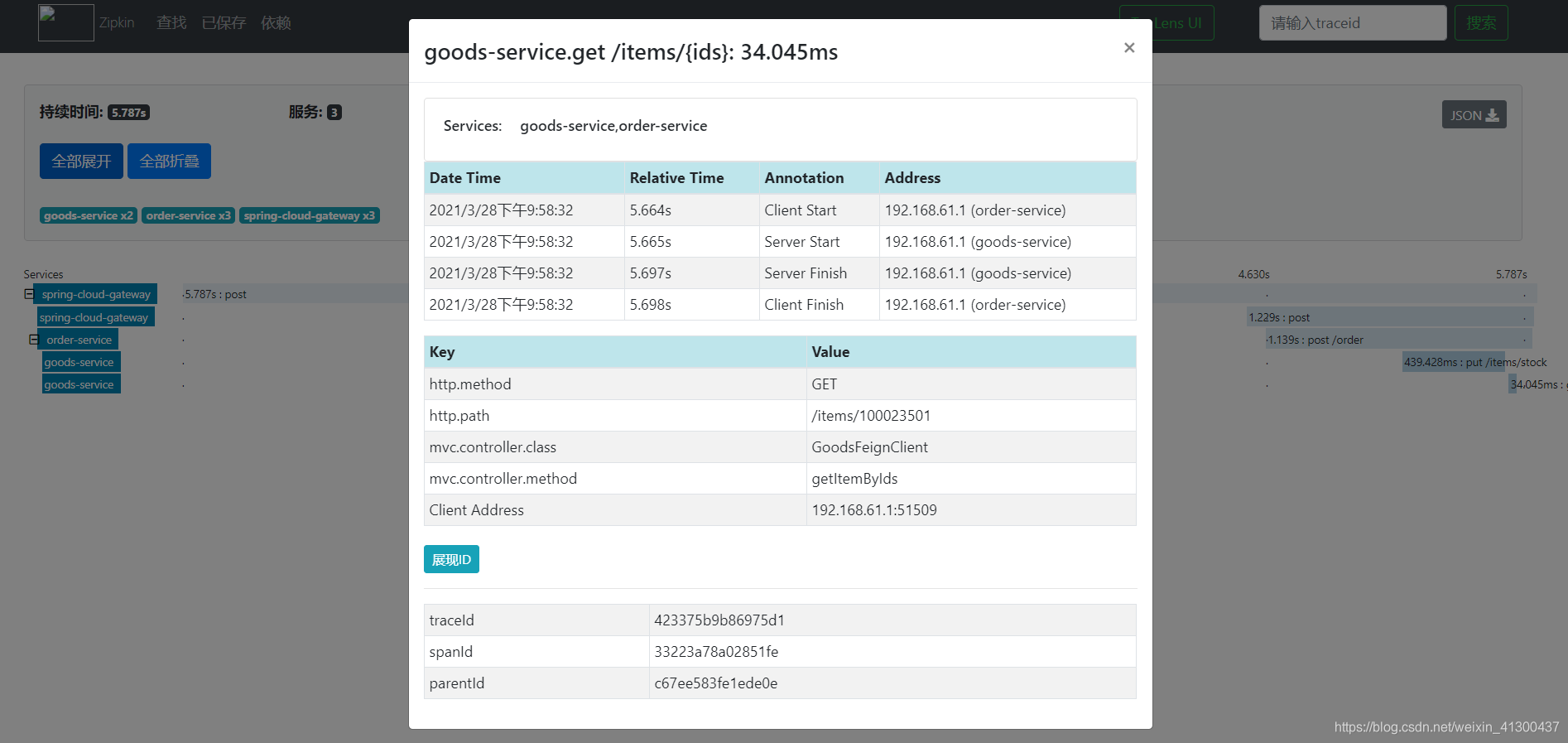This screenshot has width=1568, height=743.
Task: Select goods-service x2 service tag
Action: tap(89, 215)
